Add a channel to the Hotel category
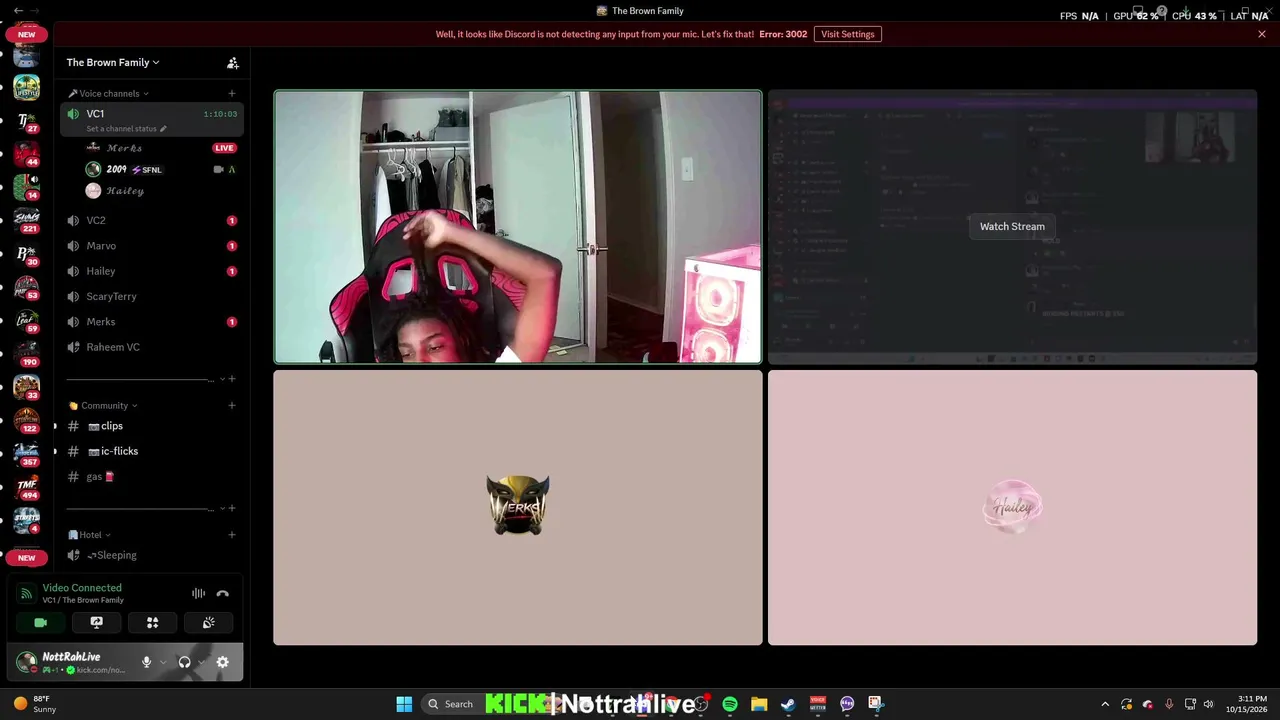Image resolution: width=1280 pixels, height=720 pixels. click(232, 534)
